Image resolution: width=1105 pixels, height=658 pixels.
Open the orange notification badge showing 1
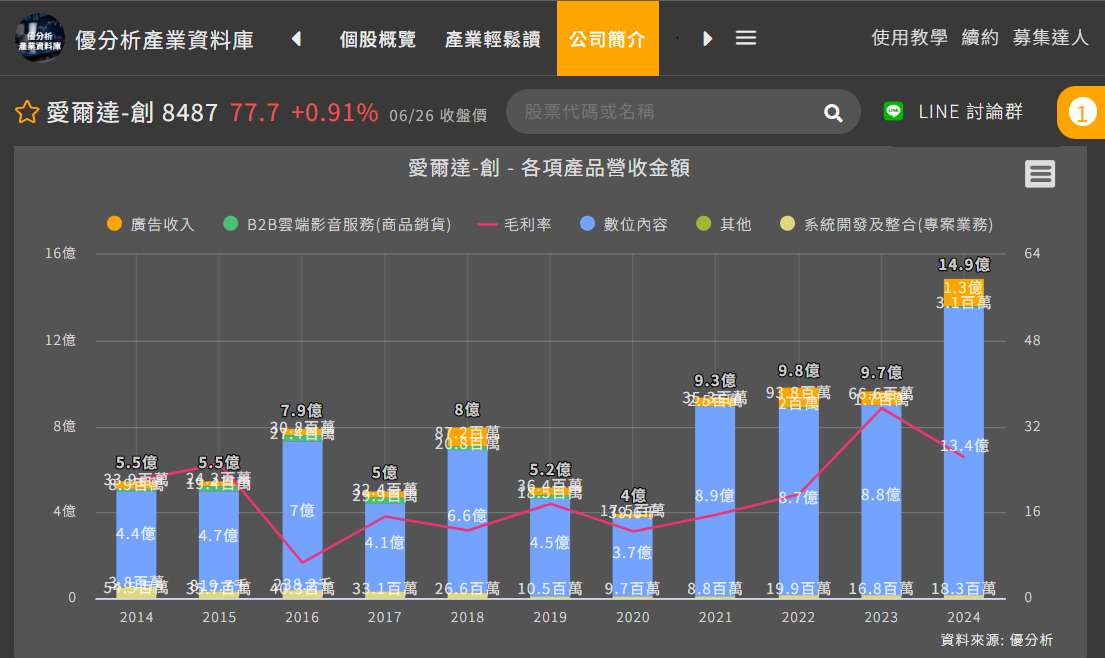[1082, 112]
